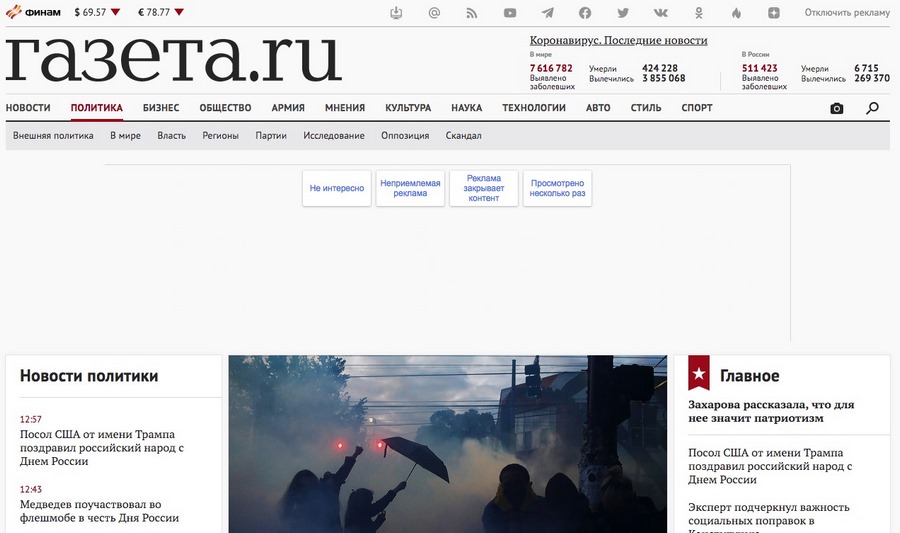Click world cases number 7 616 782
Screen dimensions: 900x533
[x=551, y=68]
